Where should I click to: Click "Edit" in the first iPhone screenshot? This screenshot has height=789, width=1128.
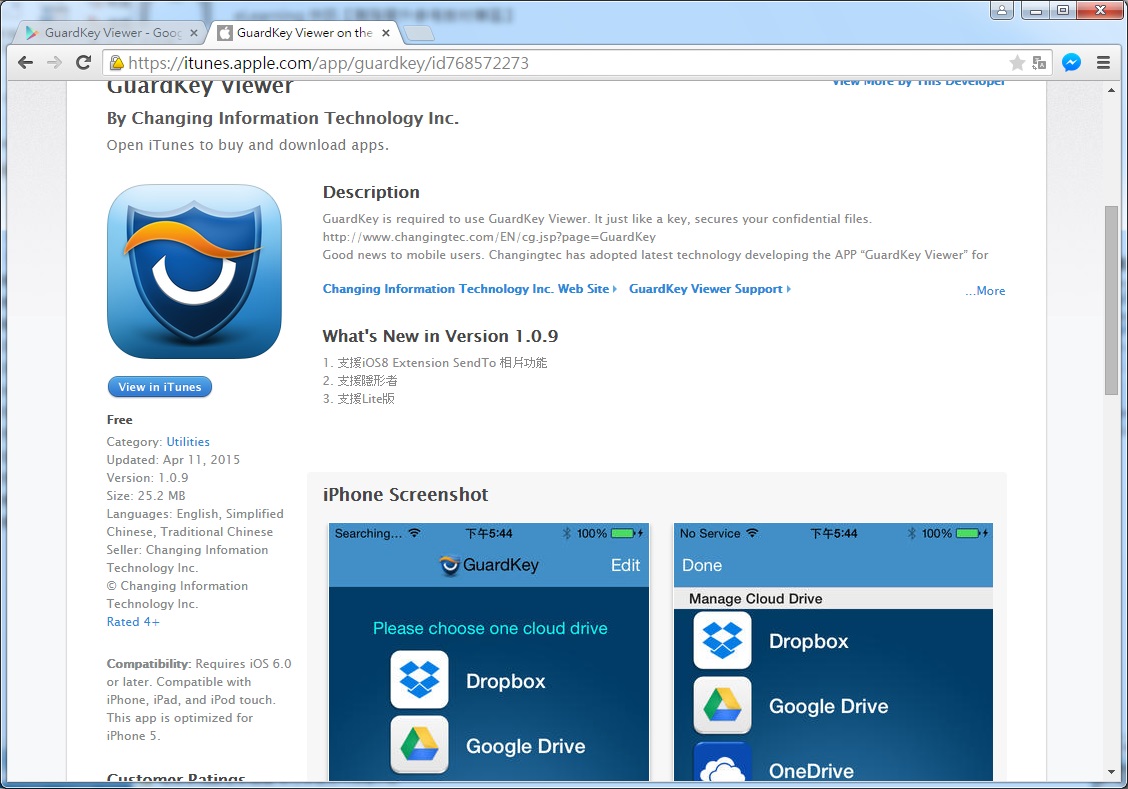coord(625,565)
